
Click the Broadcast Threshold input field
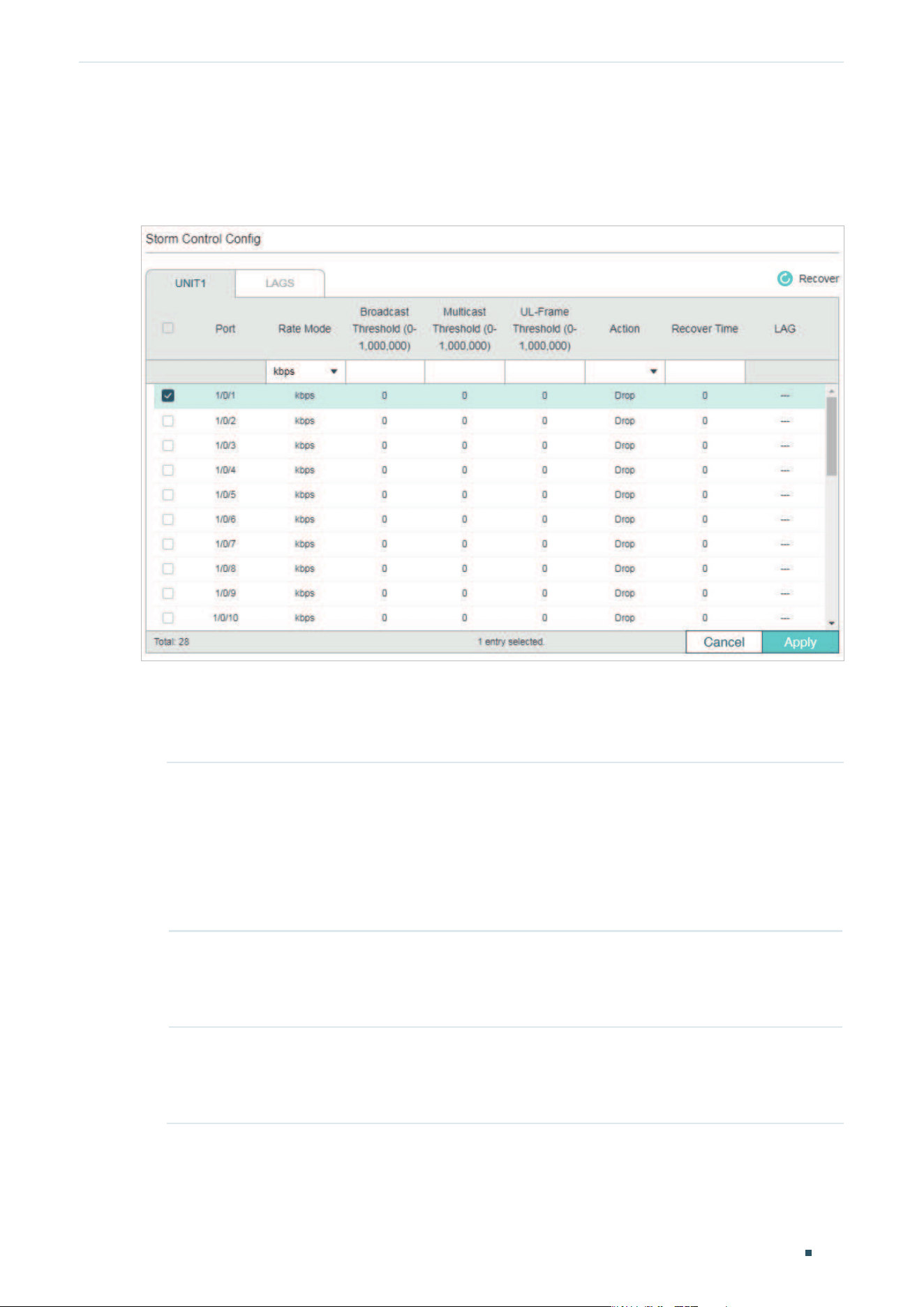pyautogui.click(x=385, y=371)
